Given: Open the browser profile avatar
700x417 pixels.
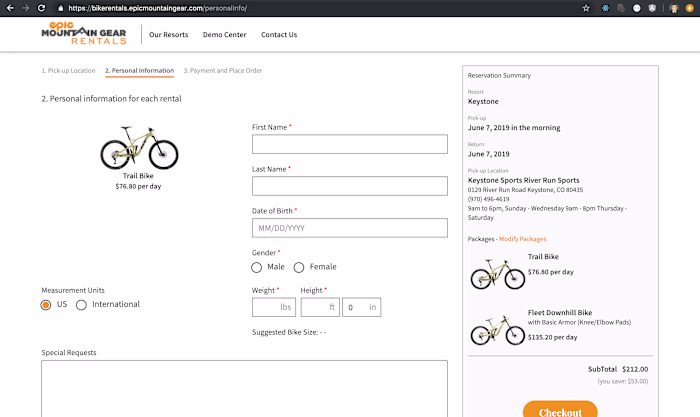Looking at the screenshot, I should (672, 7).
